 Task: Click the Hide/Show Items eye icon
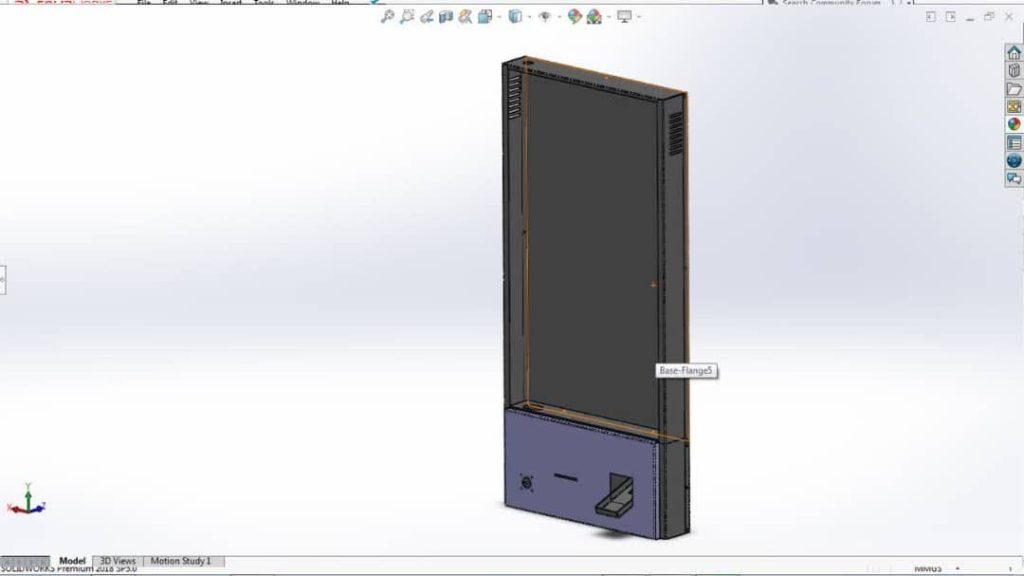(545, 16)
